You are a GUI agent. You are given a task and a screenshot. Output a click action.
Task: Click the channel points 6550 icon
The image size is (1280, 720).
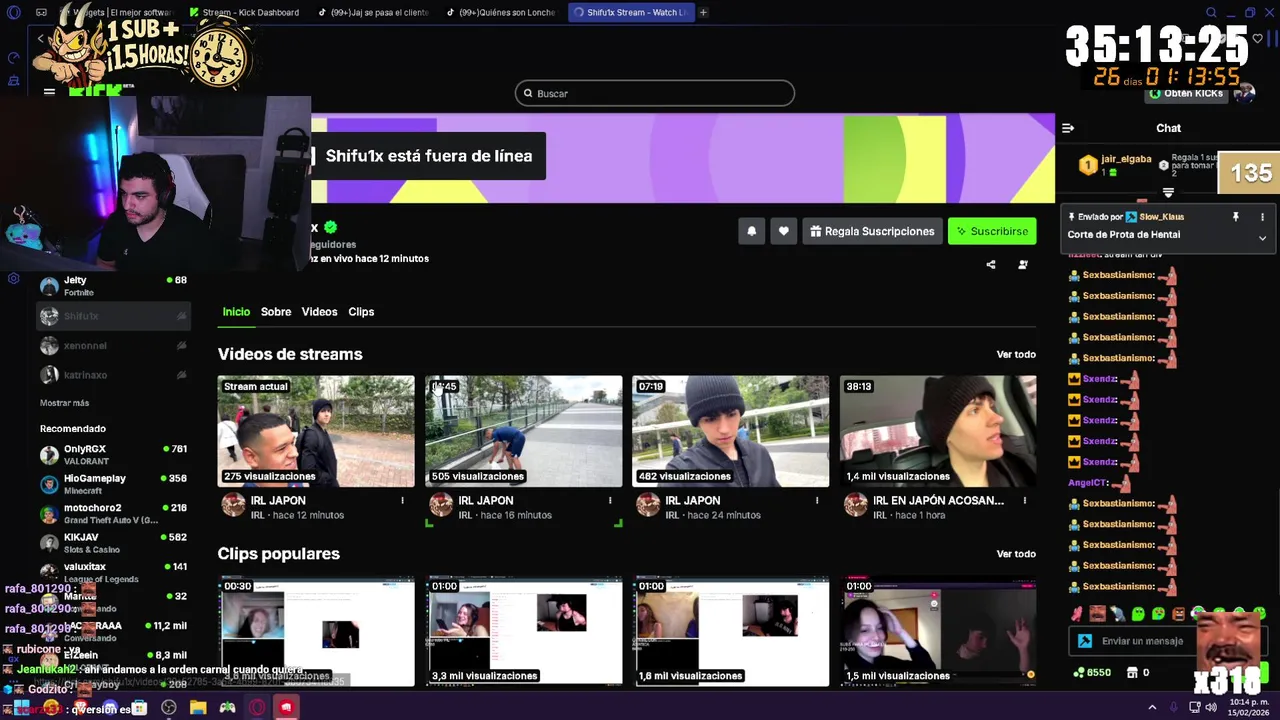1078,673
